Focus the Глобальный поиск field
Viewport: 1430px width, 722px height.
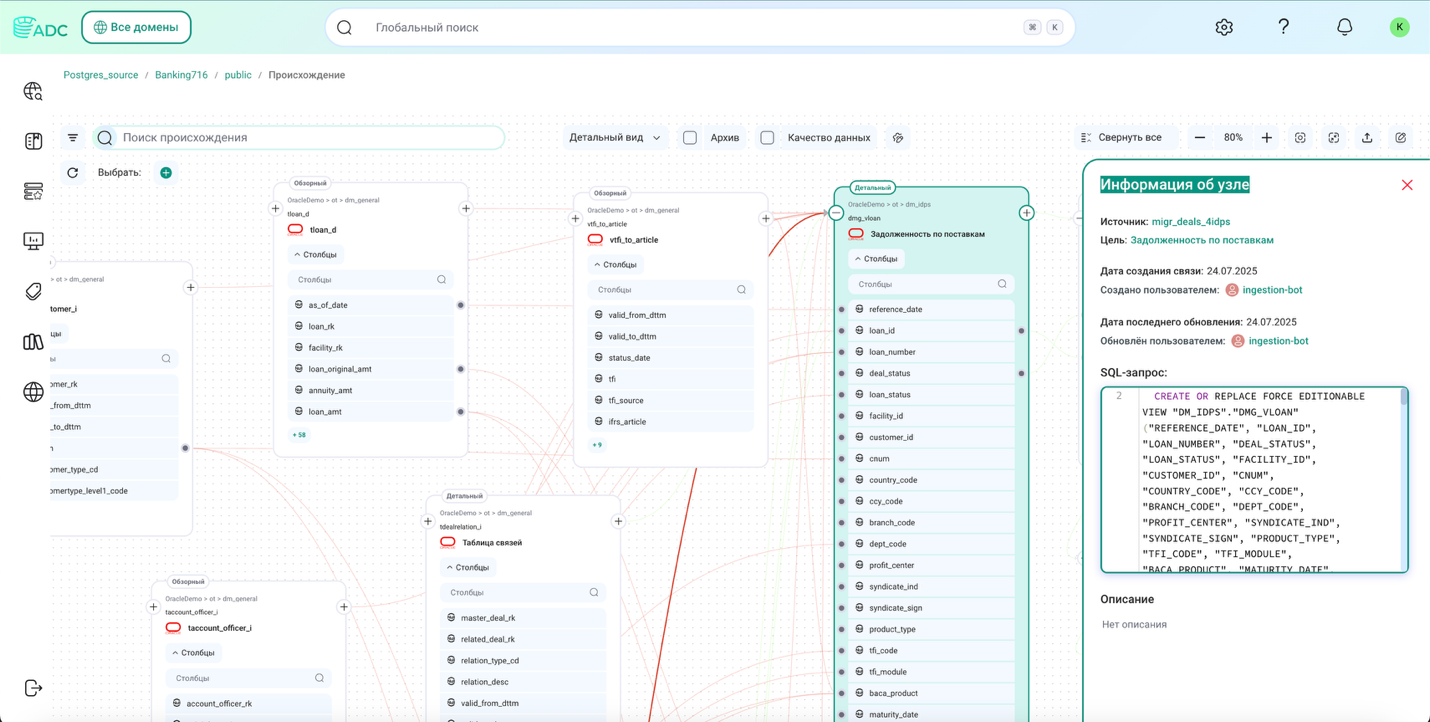pyautogui.click(x=700, y=27)
